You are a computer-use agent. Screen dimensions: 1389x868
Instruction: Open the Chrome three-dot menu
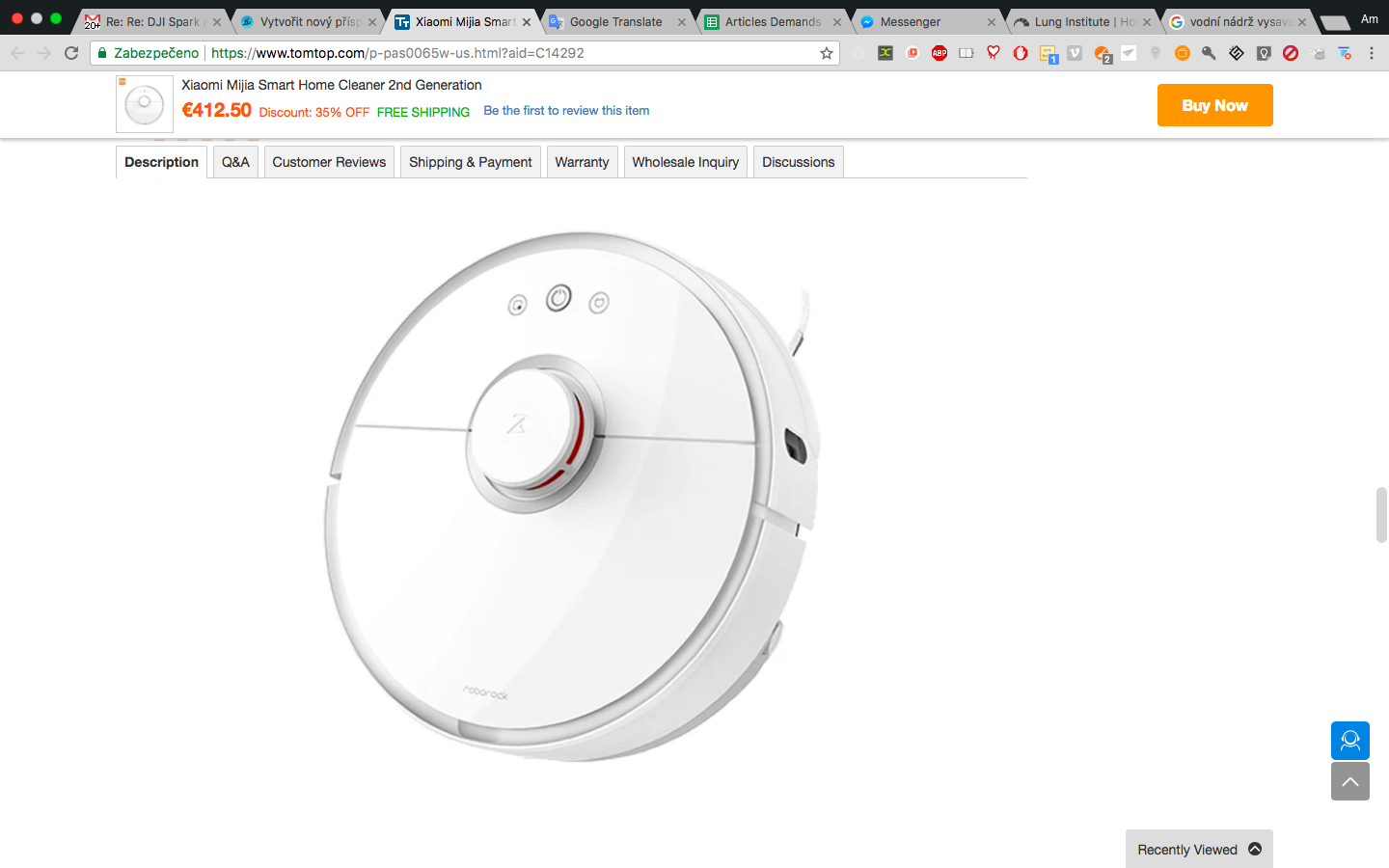[1372, 53]
